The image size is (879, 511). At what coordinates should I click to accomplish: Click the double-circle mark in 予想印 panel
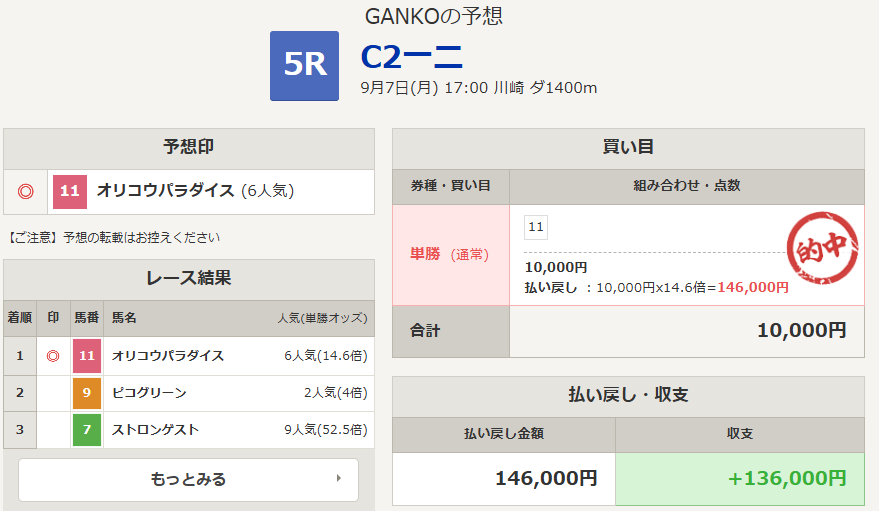click(25, 192)
